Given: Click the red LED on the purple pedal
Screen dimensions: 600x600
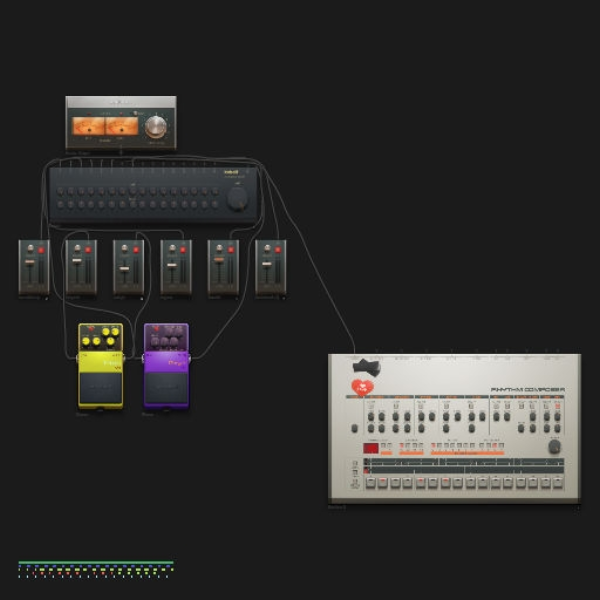Looking at the screenshot, I should coord(156,329).
